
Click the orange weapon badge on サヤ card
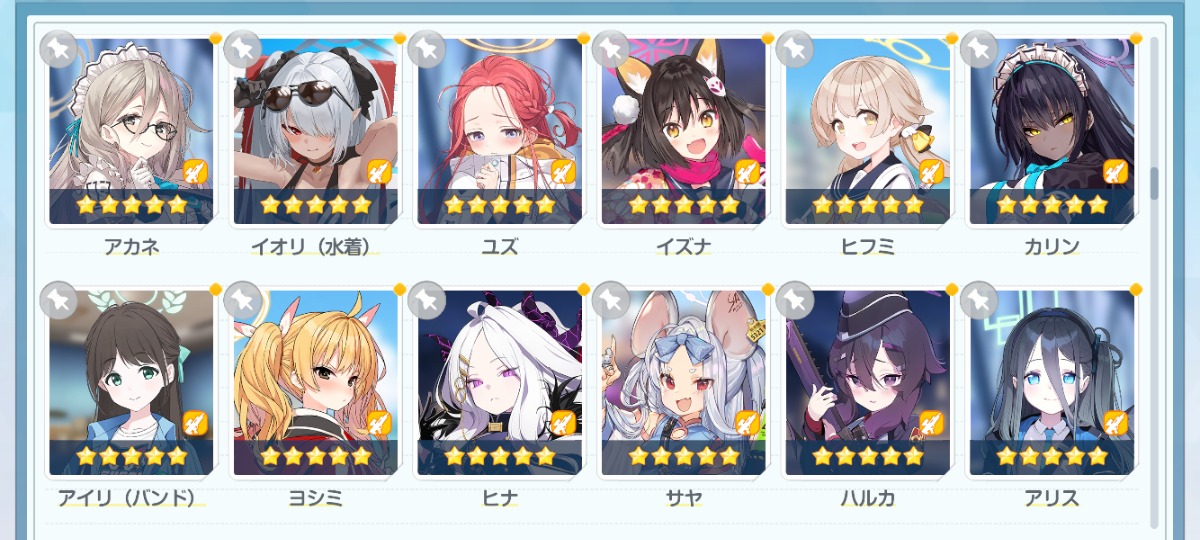(x=747, y=423)
